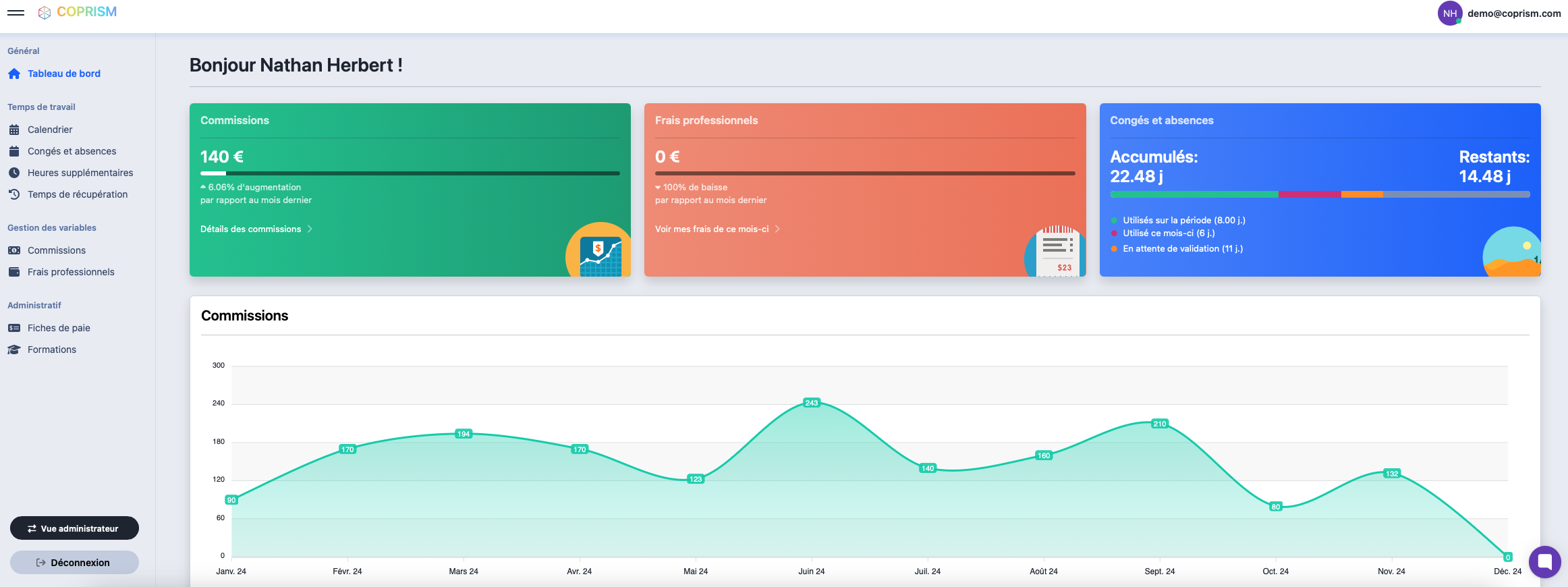Click the chevron after Voir mes frais
Viewport: 1568px width, 587px height.
point(777,229)
